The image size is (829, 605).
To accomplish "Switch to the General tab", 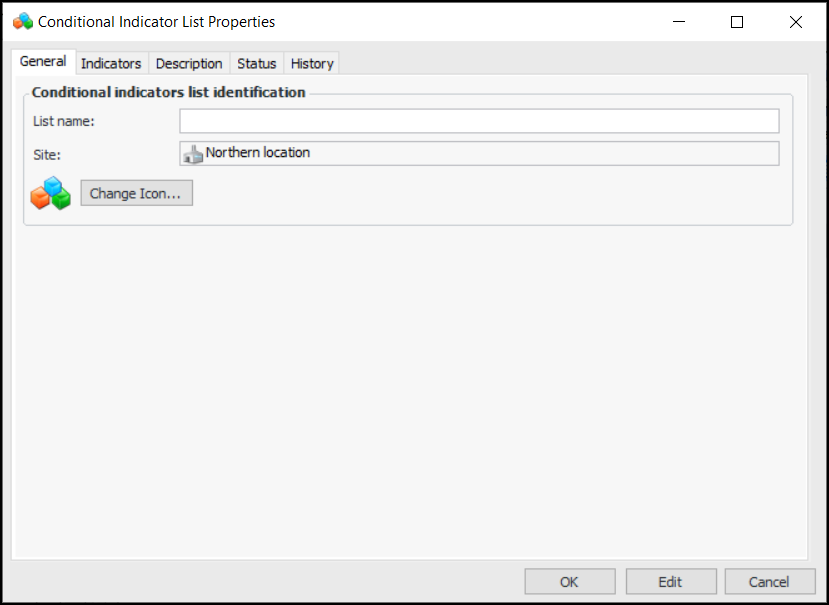I will (x=43, y=62).
